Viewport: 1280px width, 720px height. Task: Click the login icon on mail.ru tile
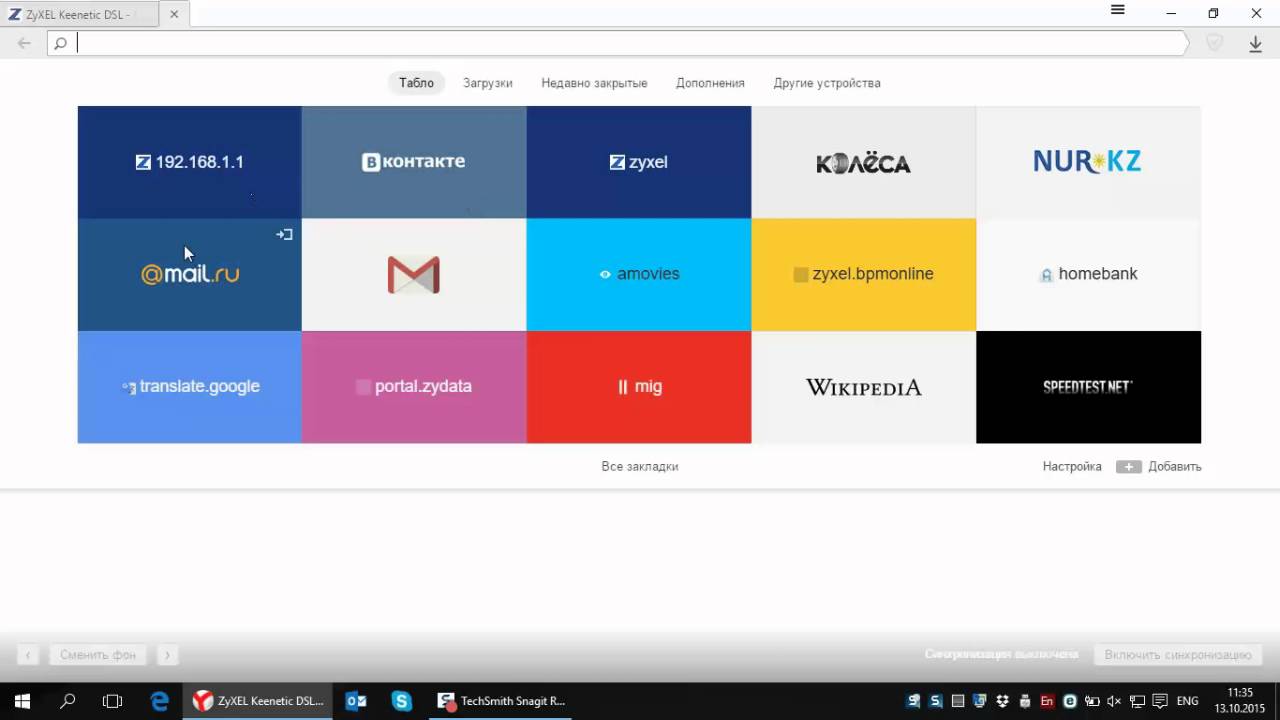point(285,234)
